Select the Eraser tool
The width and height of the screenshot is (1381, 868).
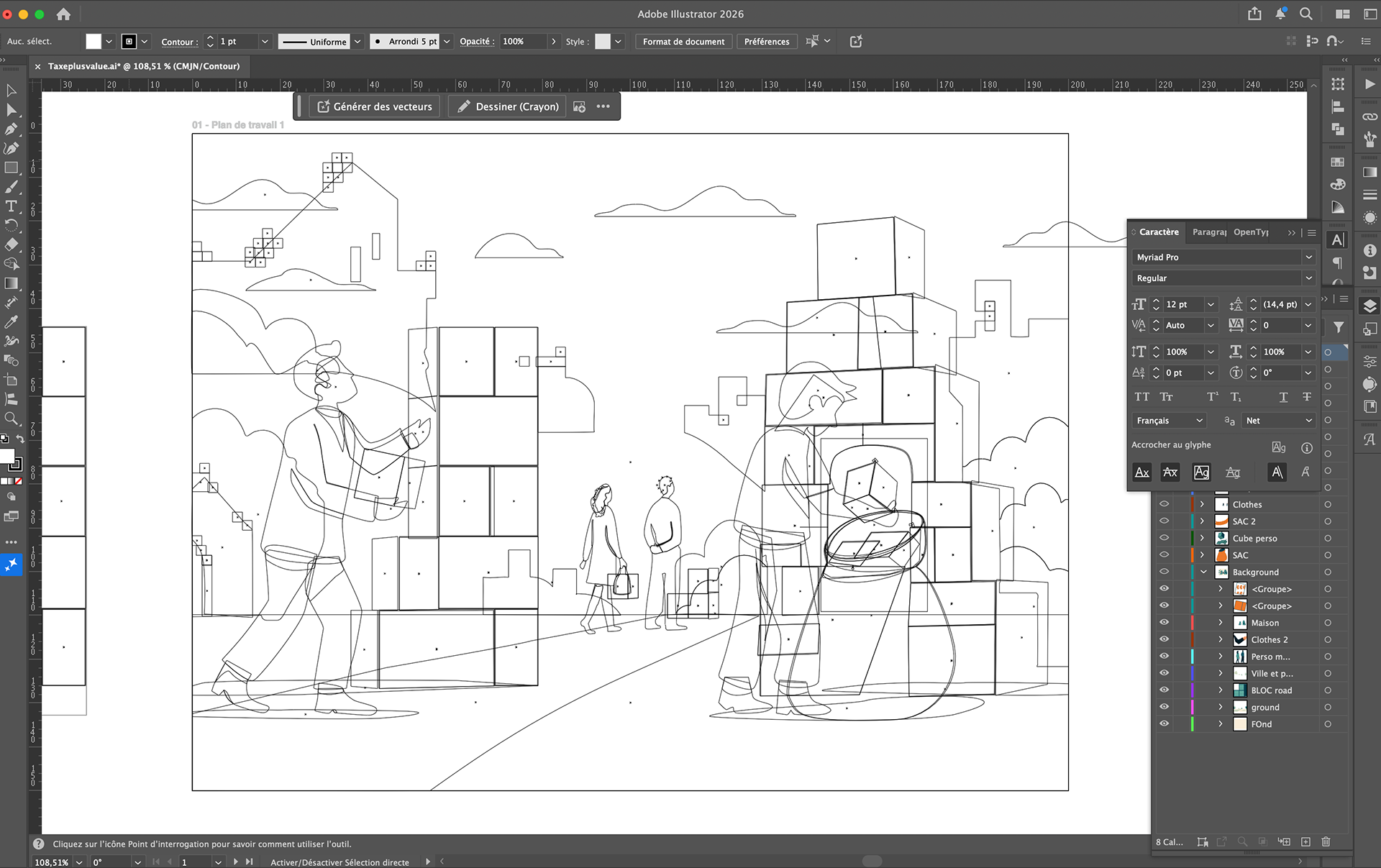pyautogui.click(x=11, y=245)
